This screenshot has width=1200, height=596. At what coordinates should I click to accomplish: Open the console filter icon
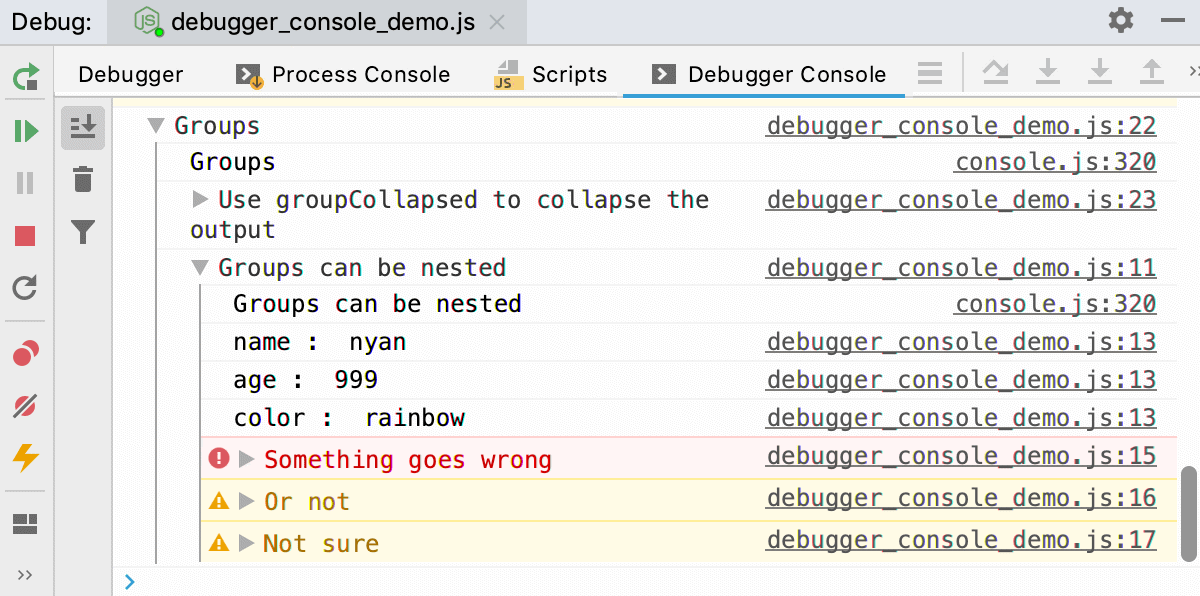coord(83,232)
